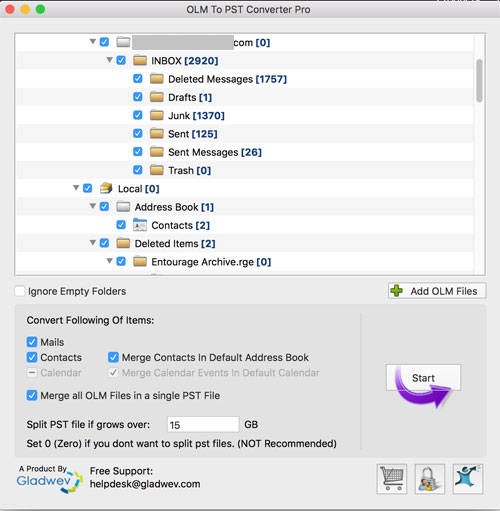This screenshot has width=500, height=511.
Task: Select the Deleted Messages [1757] row text
Action: [x=227, y=79]
